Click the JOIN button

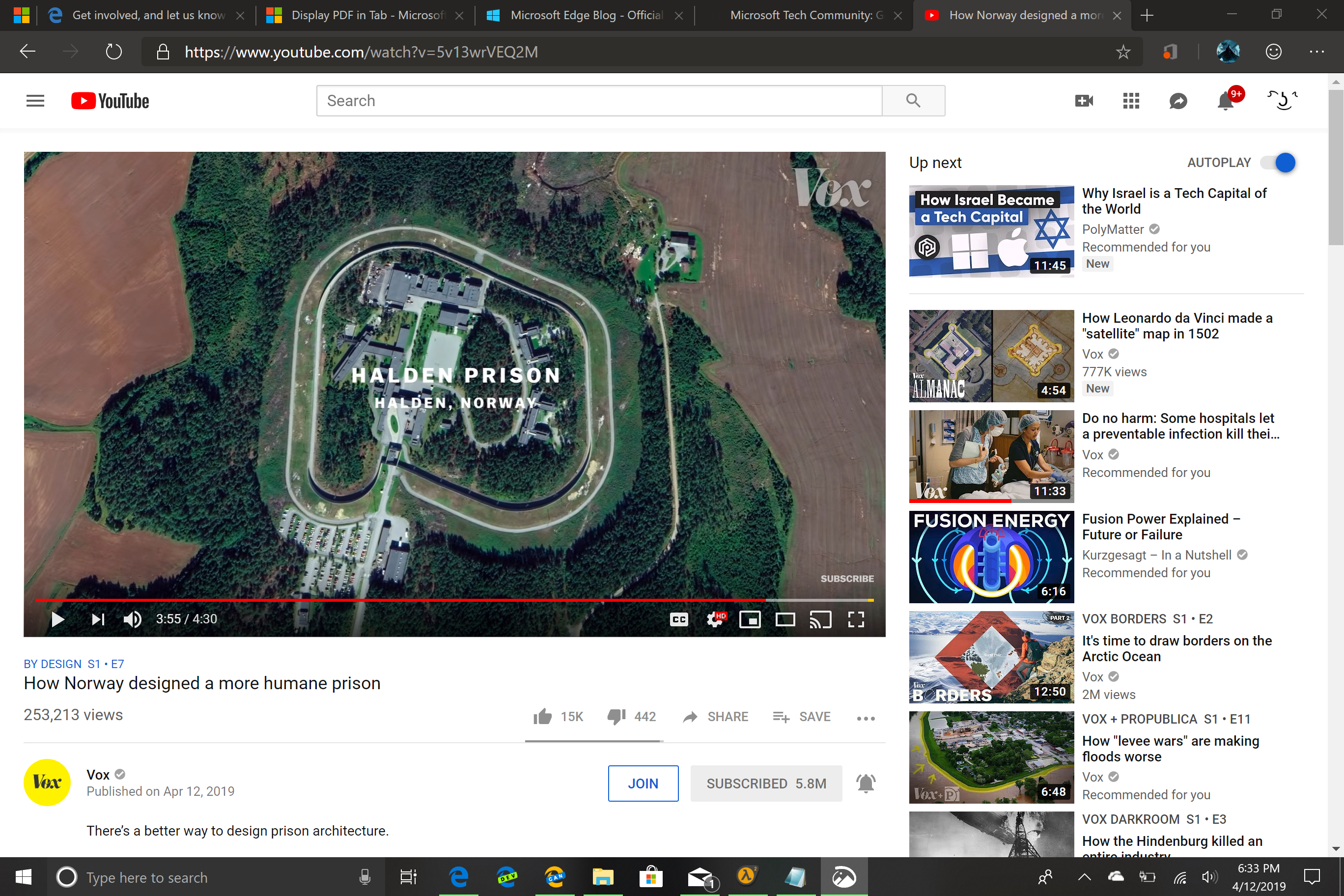pyautogui.click(x=643, y=784)
